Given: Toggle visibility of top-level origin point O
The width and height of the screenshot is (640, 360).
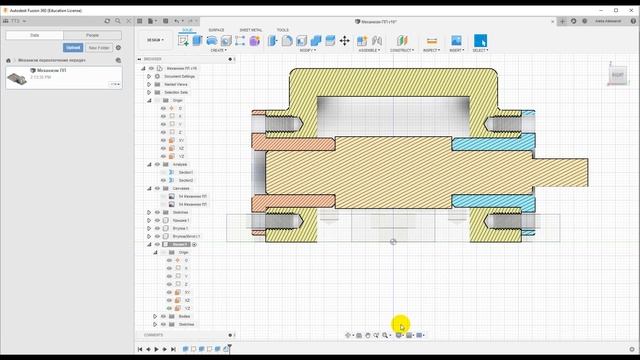Looking at the screenshot, I should point(163,108).
